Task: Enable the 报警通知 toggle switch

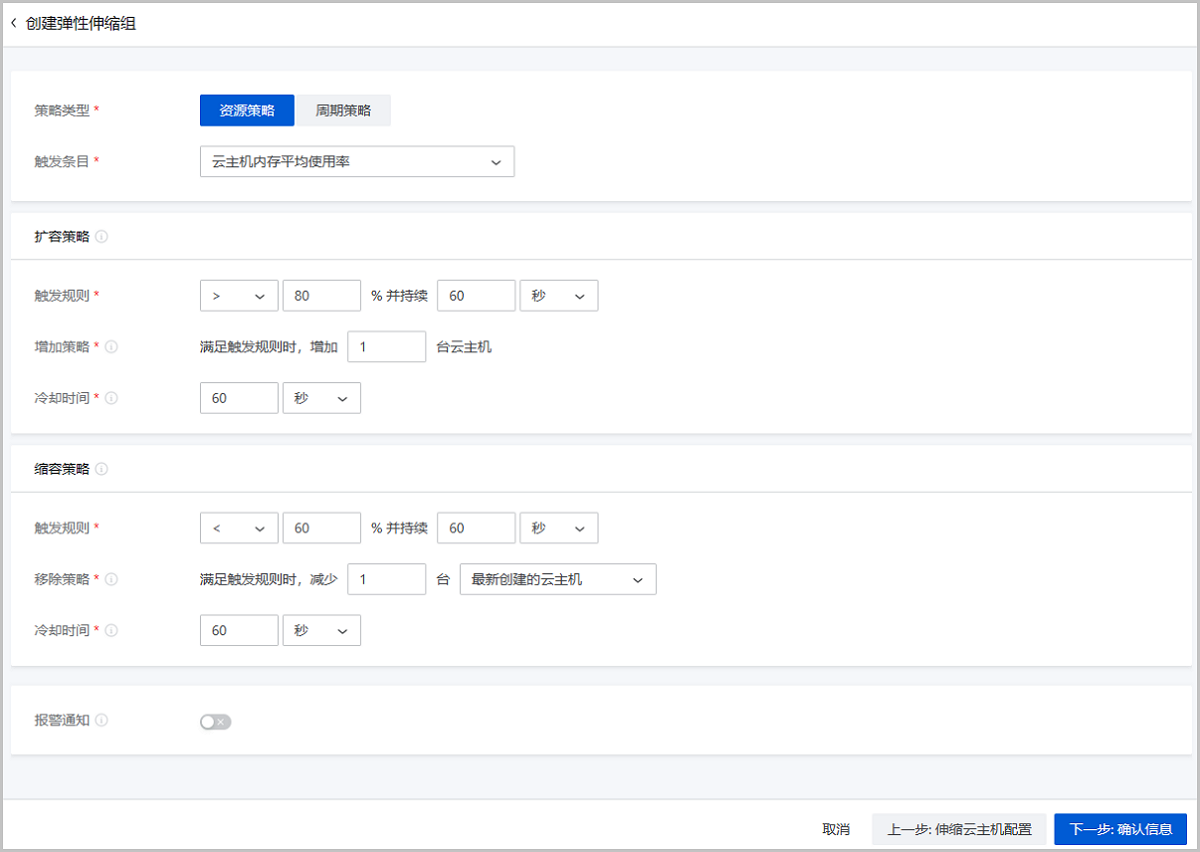Action: point(215,722)
